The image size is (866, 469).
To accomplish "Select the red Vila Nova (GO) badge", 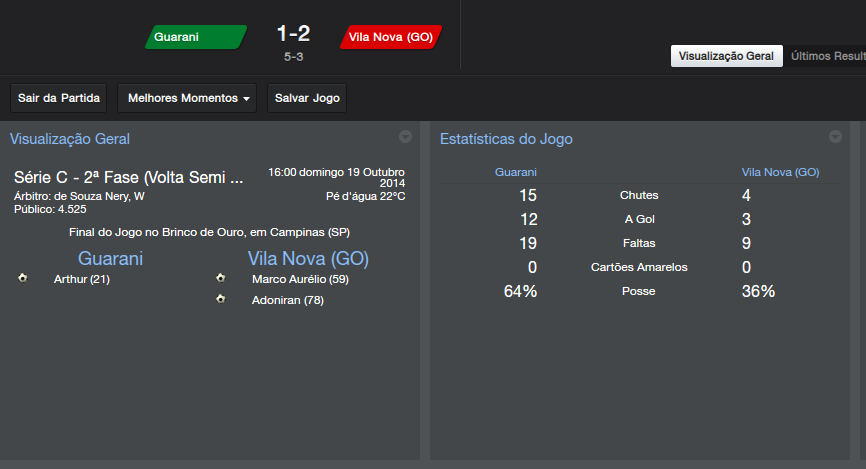I will tap(391, 37).
